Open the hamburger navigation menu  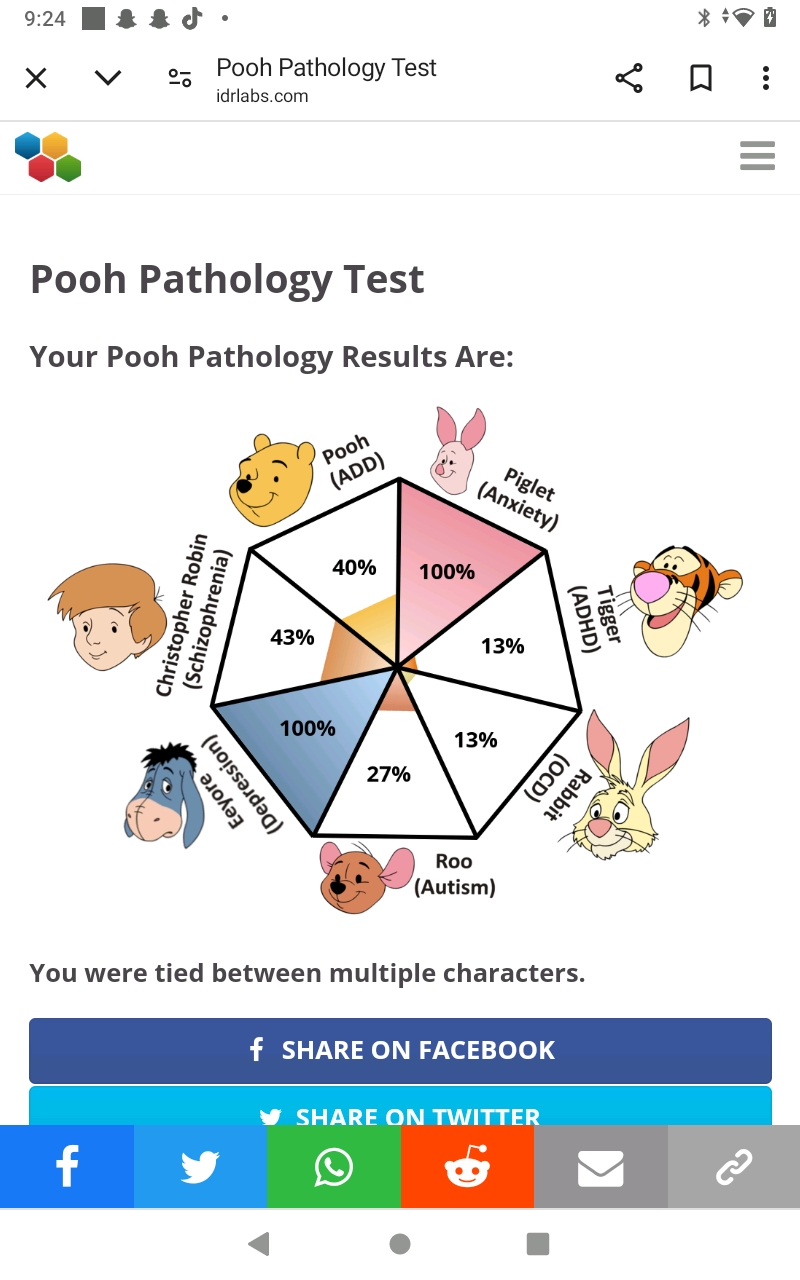(757, 156)
